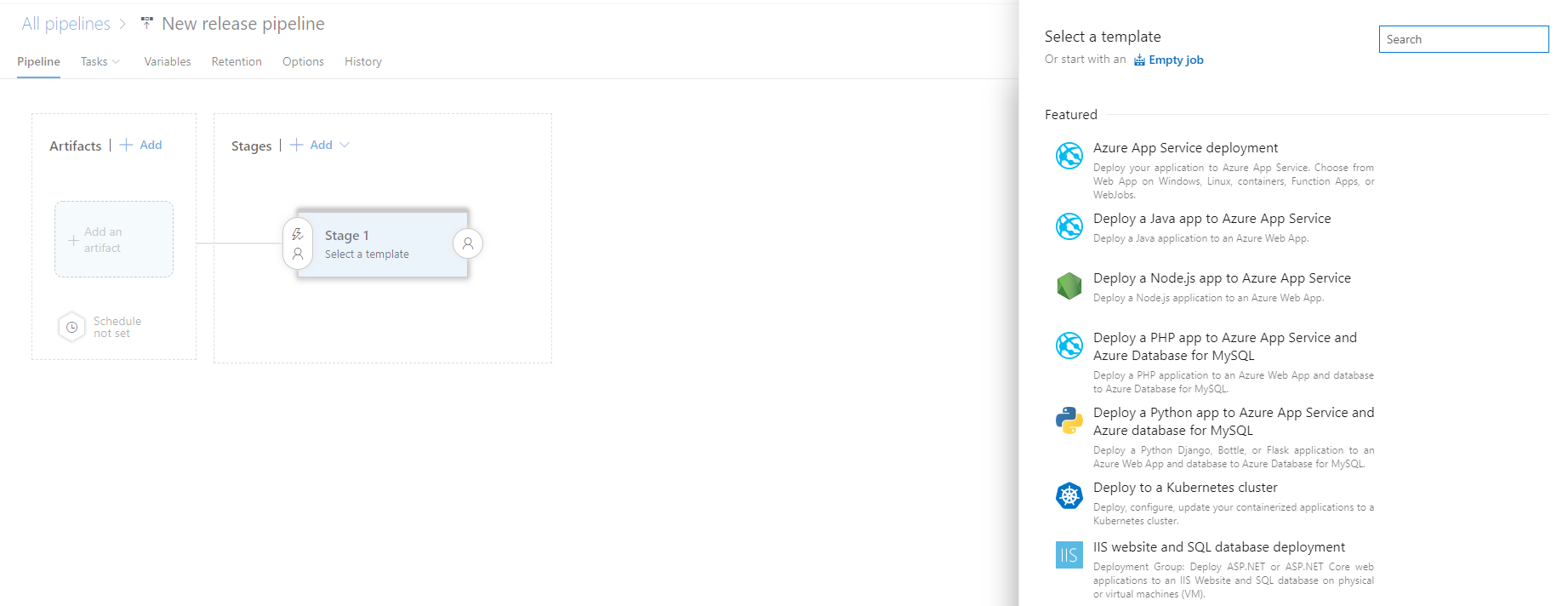Click the release pipeline icon beside the title
Screen dimensions: 1568x606
(147, 23)
